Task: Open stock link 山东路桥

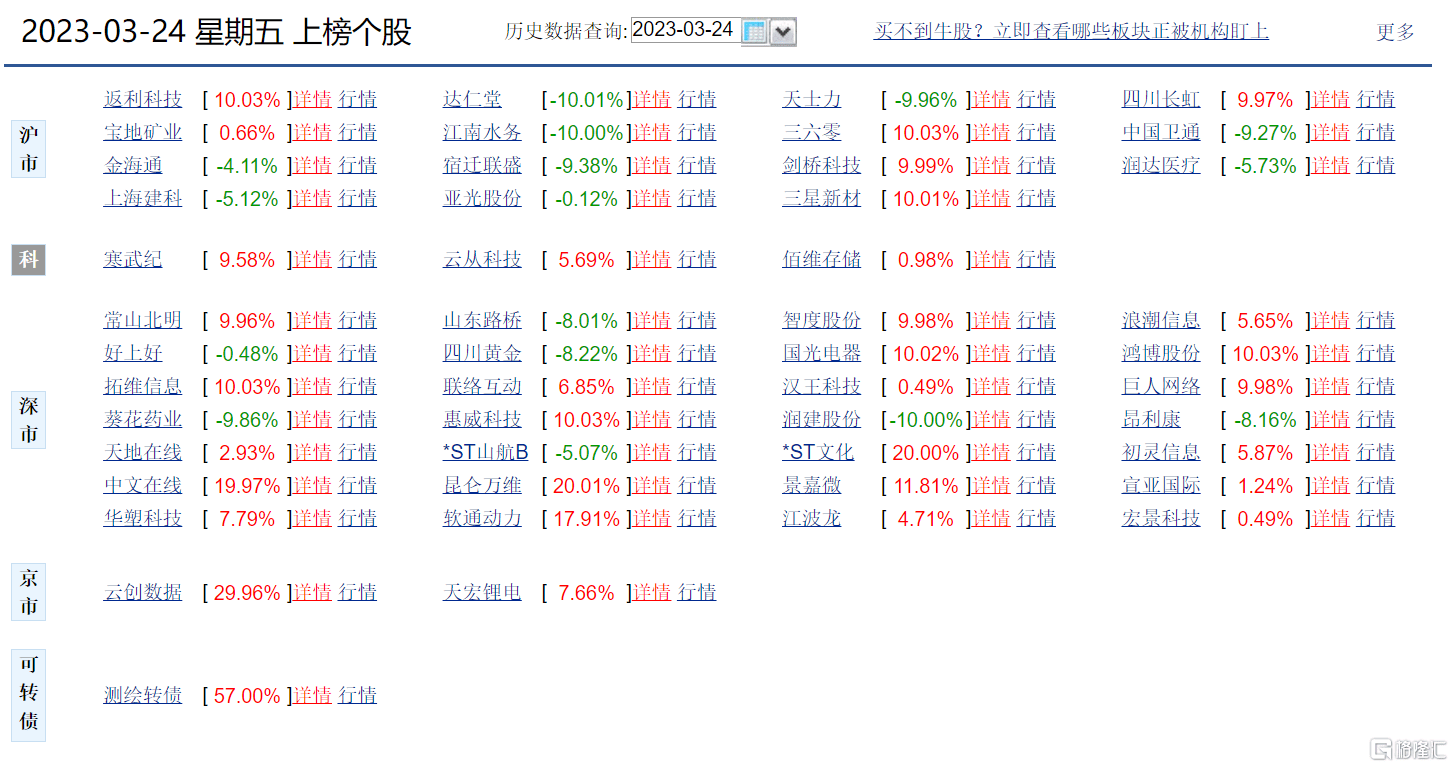Action: (482, 321)
